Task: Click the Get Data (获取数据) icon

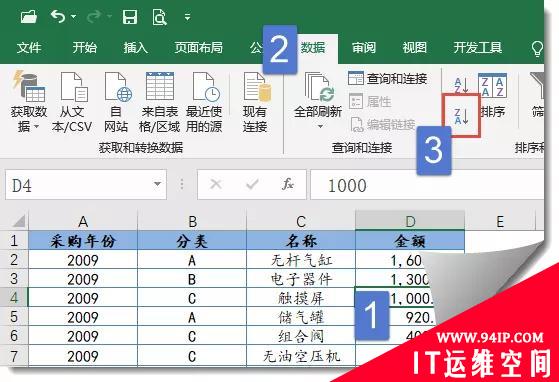Action: [29, 86]
